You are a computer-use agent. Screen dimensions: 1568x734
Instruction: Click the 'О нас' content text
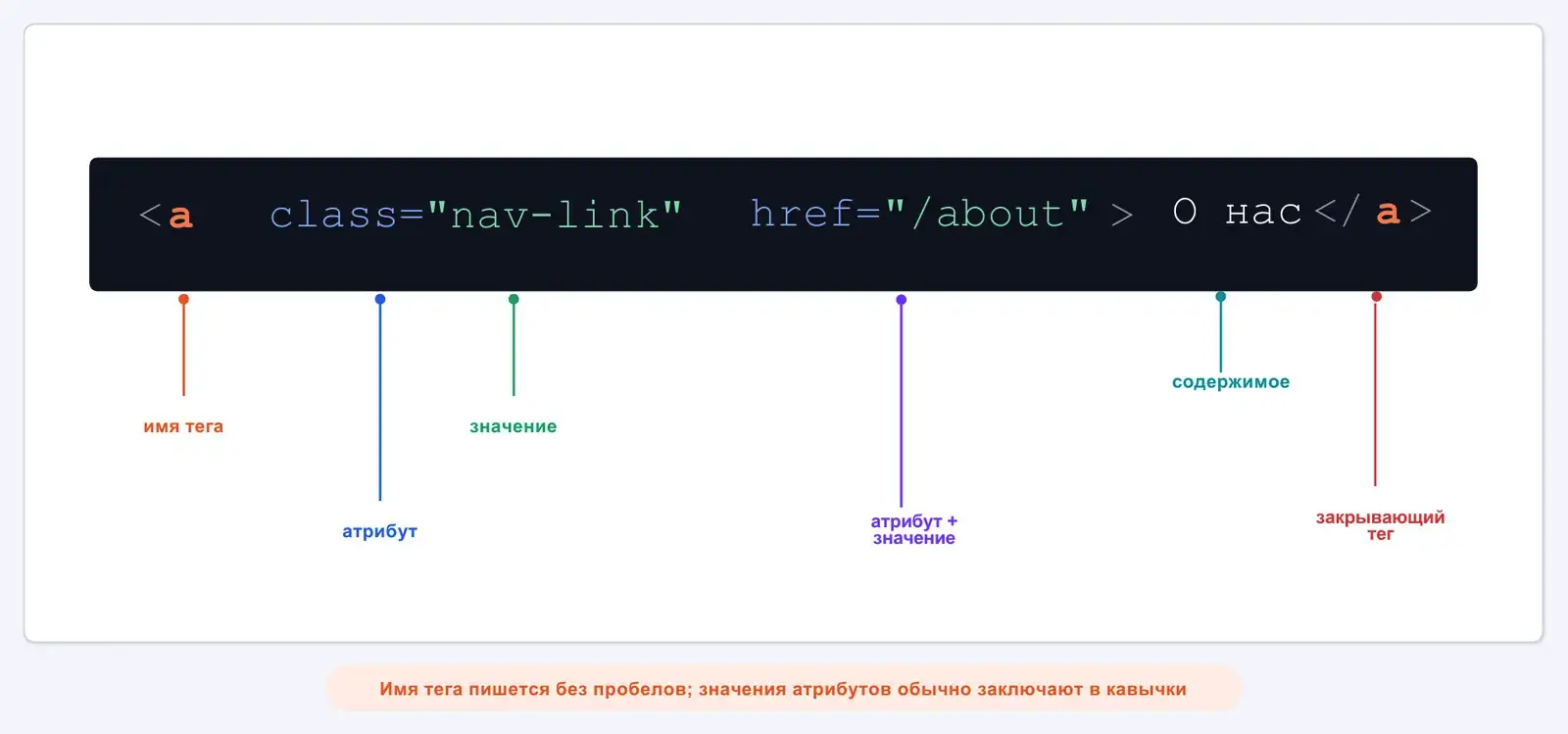tap(1237, 213)
